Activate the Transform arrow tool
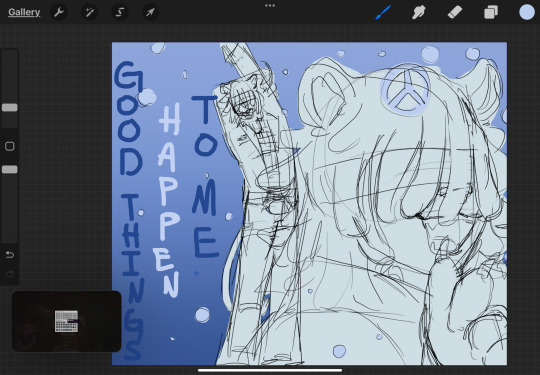540x375 pixels. (x=150, y=12)
